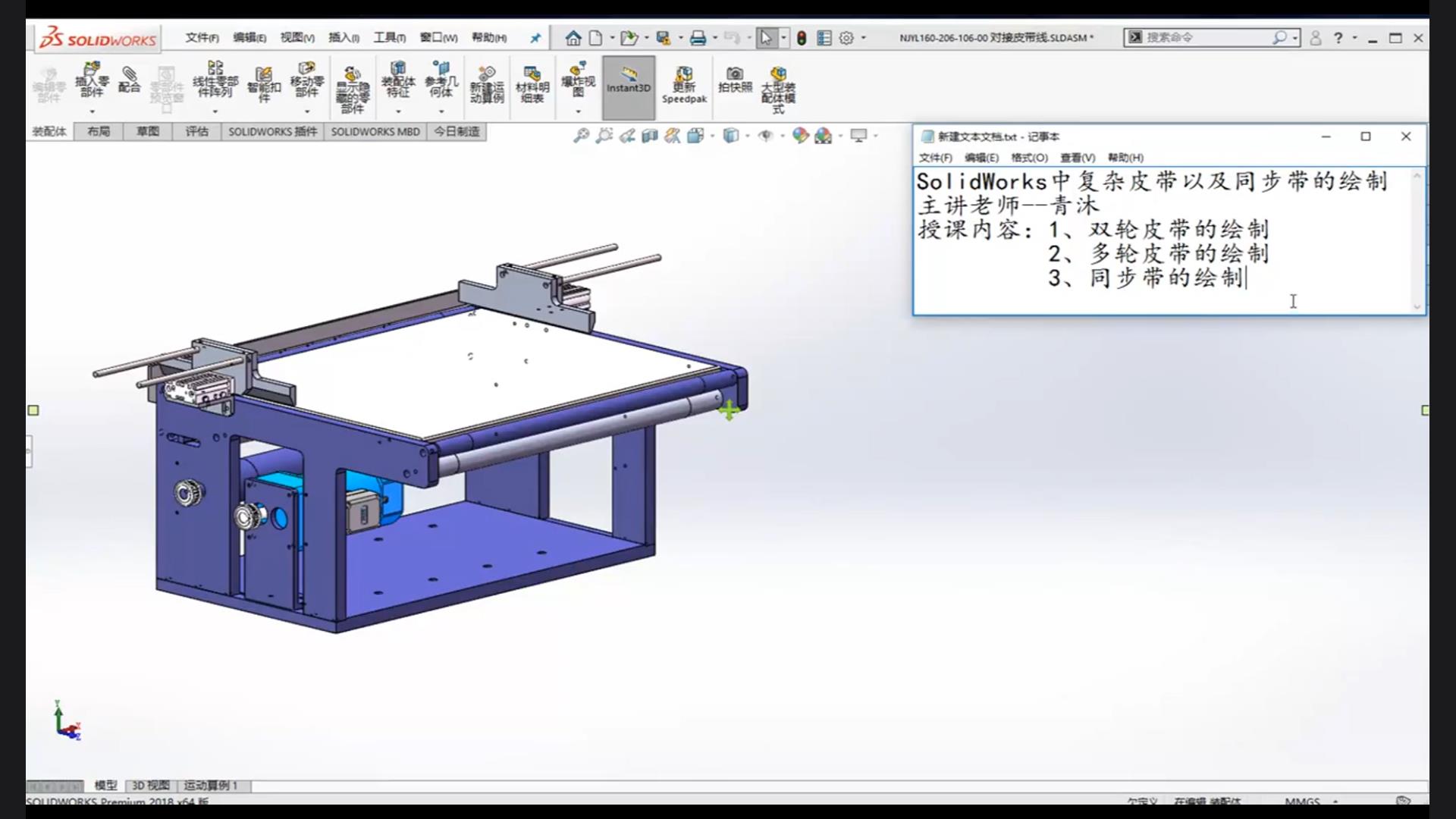
Task: Expand the 爆炸视图 exploded view dropdown arrow
Action: (578, 112)
